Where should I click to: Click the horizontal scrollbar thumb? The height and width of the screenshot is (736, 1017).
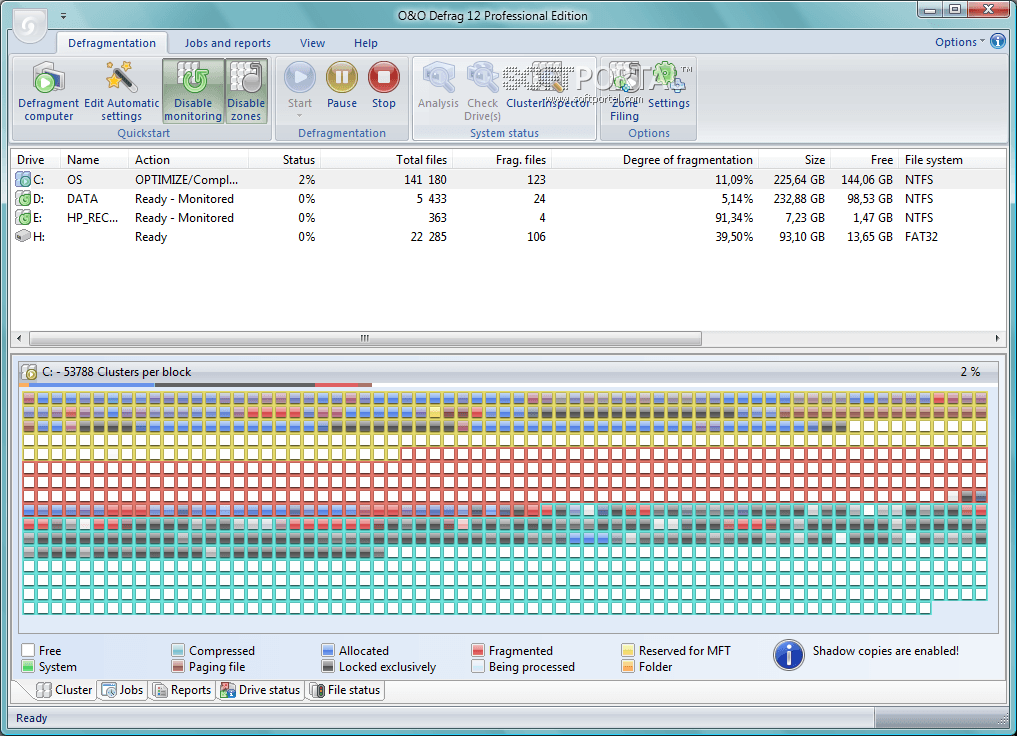(365, 338)
